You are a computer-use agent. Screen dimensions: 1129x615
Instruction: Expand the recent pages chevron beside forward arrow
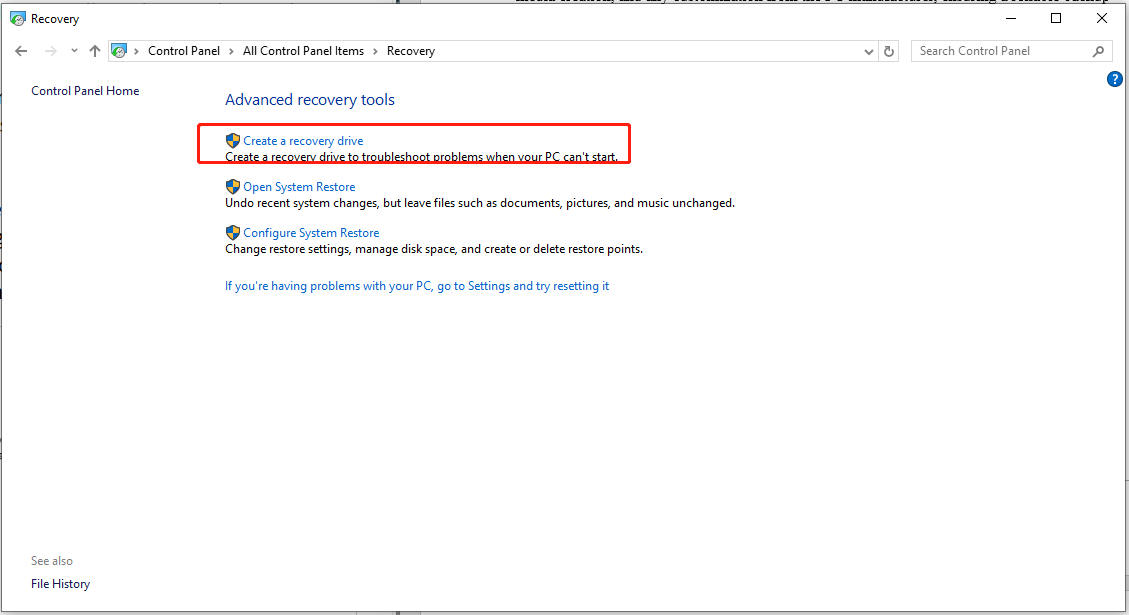point(74,50)
